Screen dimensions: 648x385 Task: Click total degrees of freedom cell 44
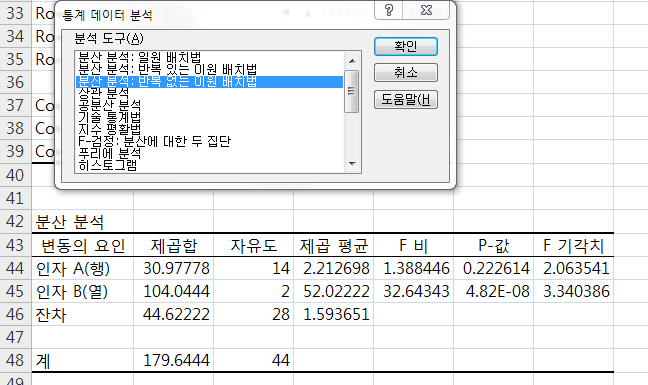[253, 361]
